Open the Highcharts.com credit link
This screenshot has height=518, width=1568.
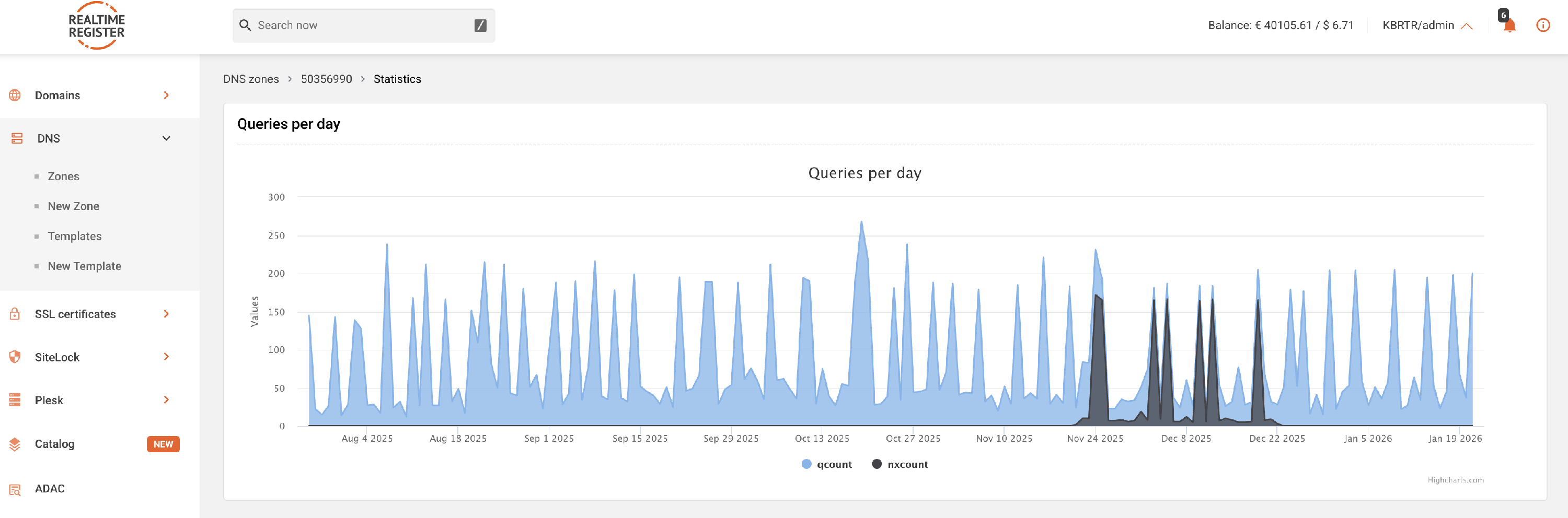pos(1456,480)
